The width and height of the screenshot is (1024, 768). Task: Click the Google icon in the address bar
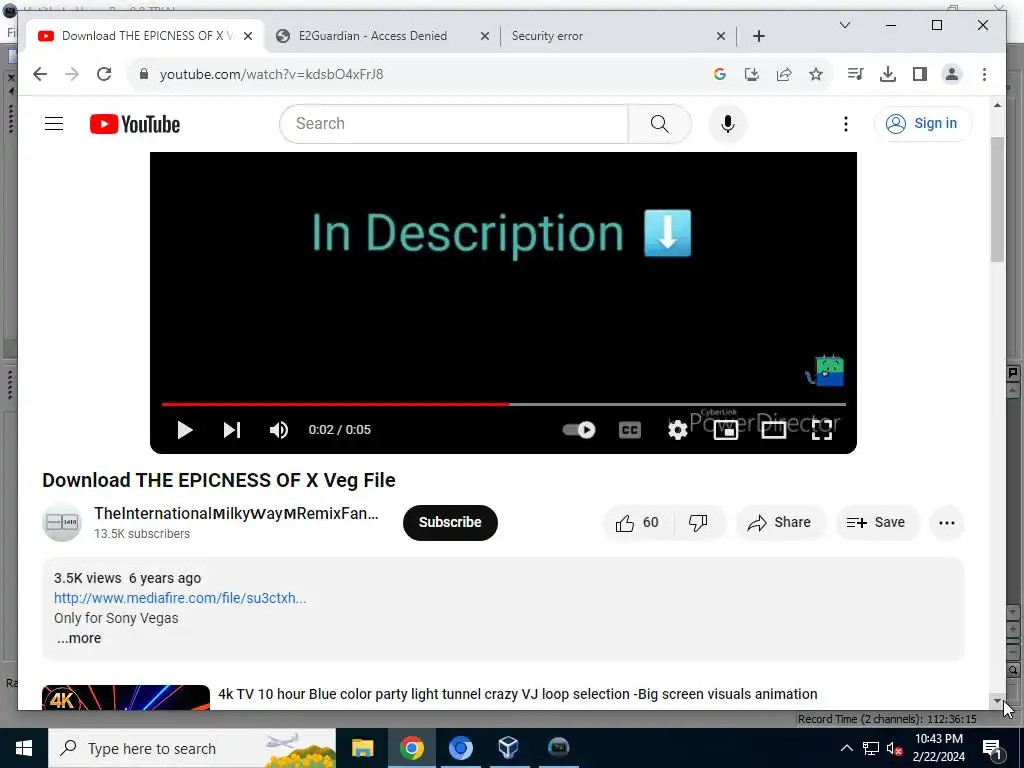click(720, 74)
